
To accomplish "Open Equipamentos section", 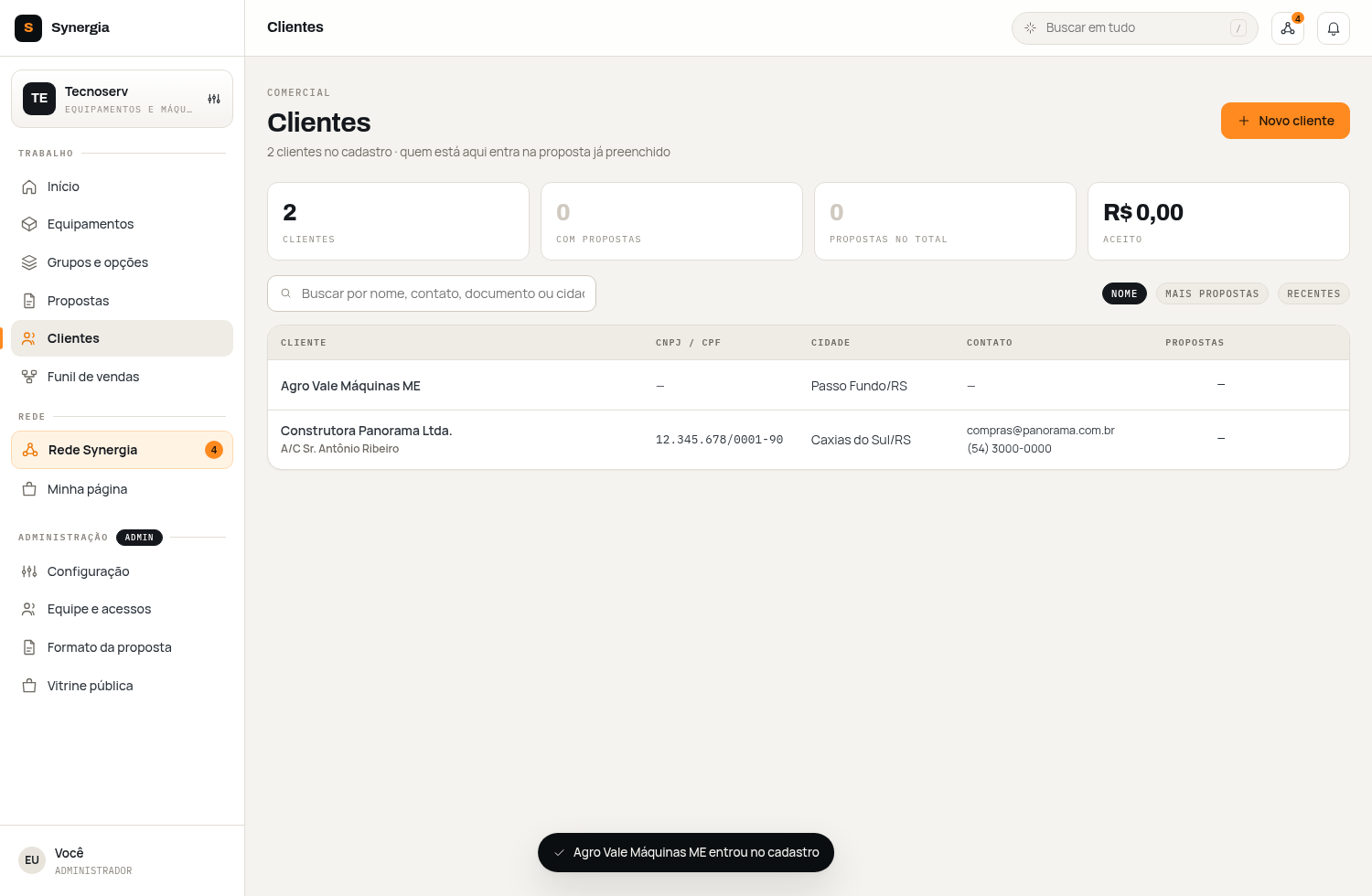I will point(122,224).
